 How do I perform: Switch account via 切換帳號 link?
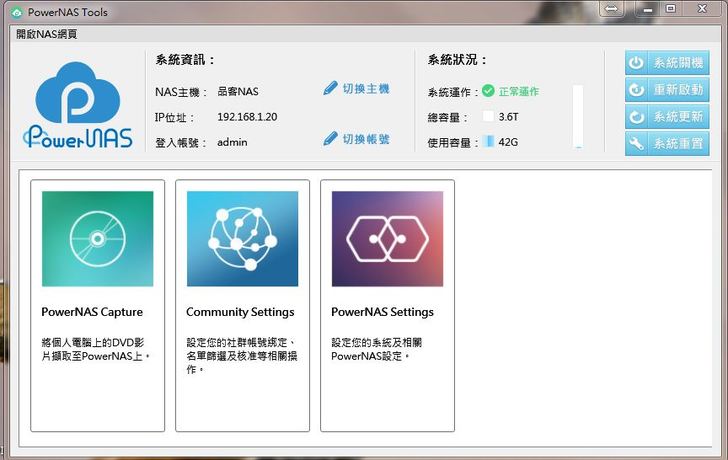click(366, 139)
